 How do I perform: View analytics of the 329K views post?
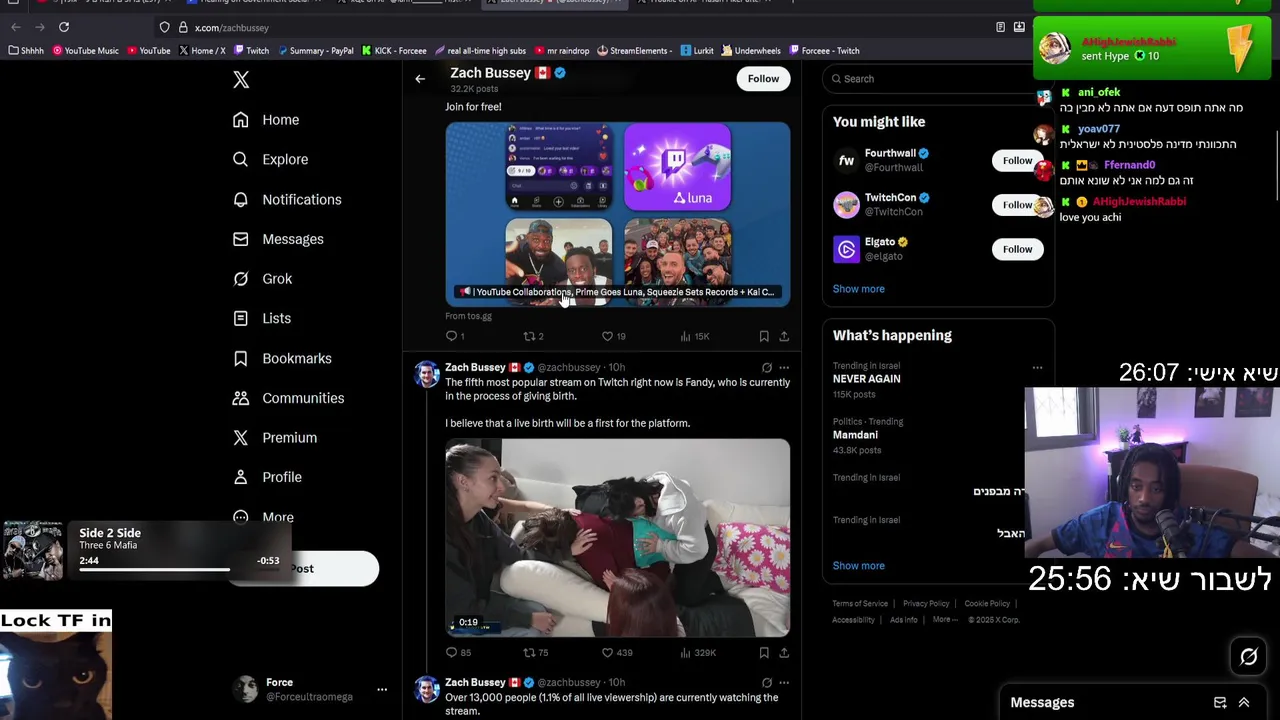tap(698, 652)
